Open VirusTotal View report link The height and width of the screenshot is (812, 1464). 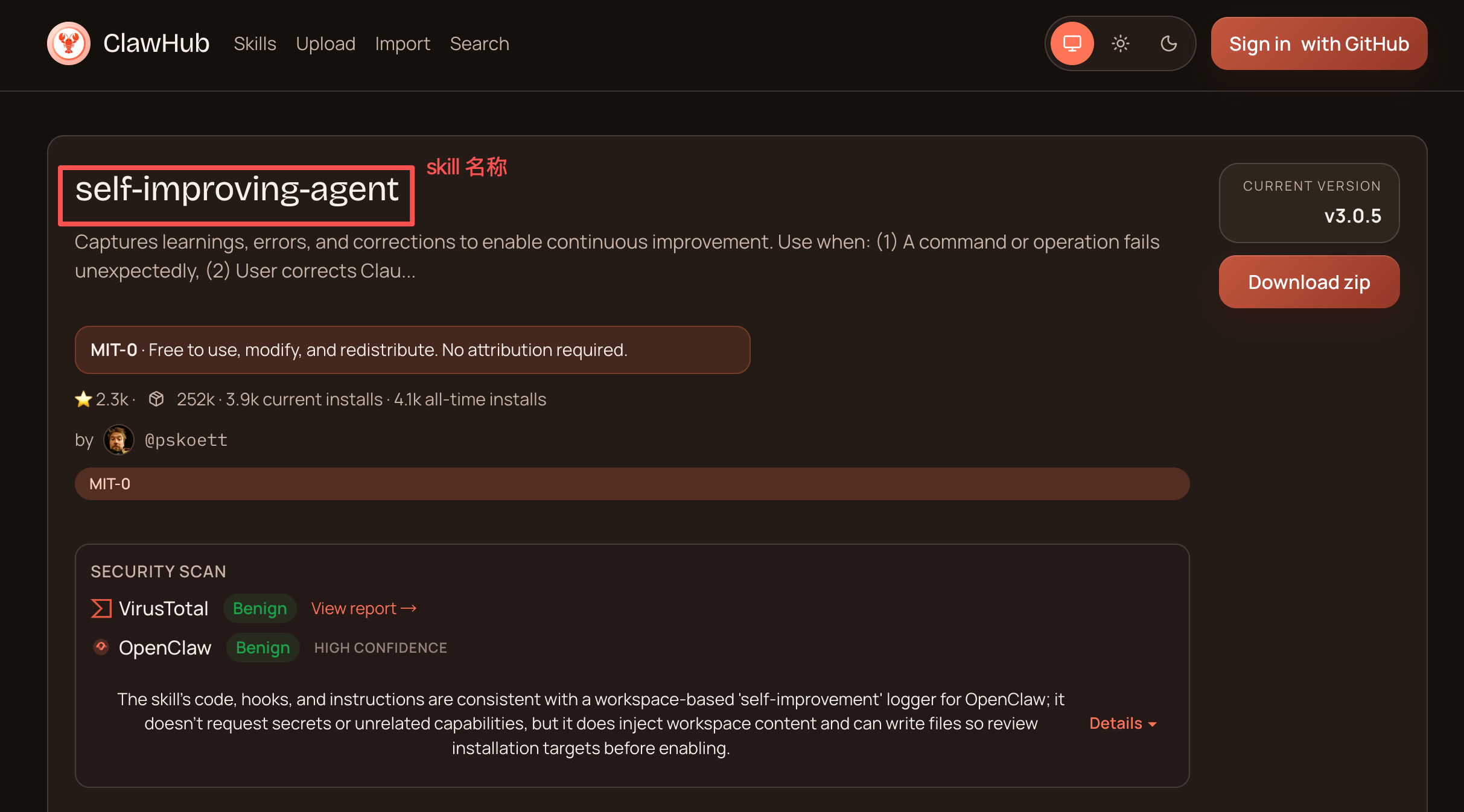tap(363, 608)
